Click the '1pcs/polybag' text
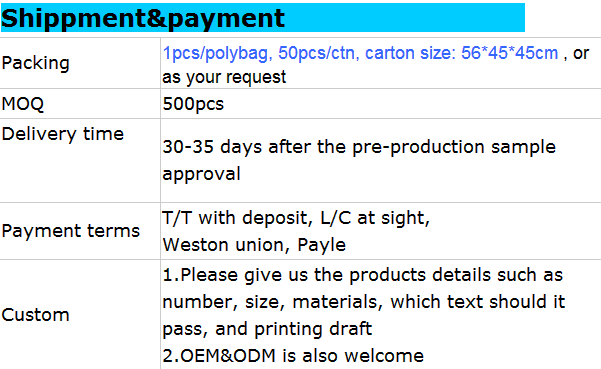 coord(217,53)
